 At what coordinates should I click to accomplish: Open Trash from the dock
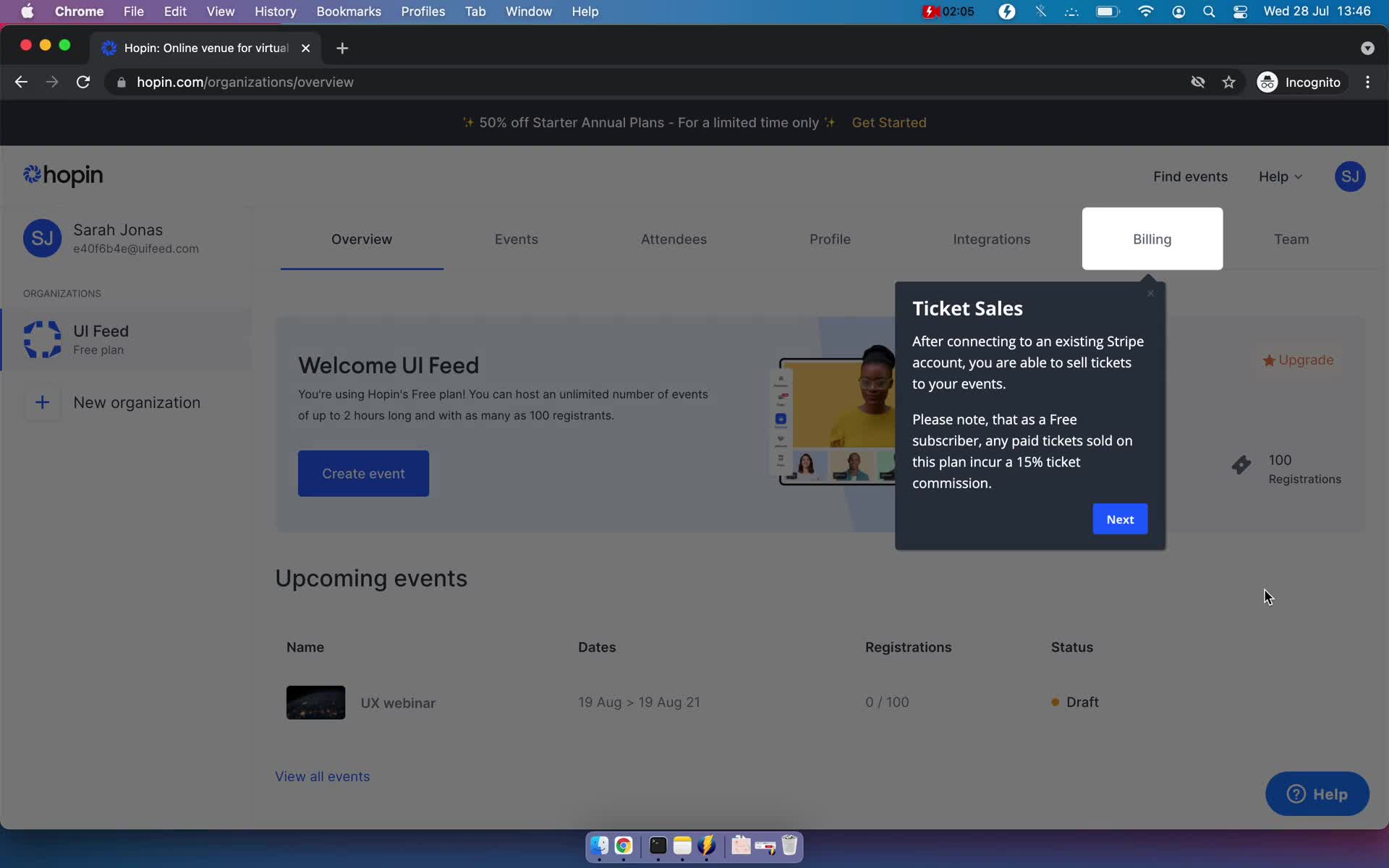tap(789, 845)
